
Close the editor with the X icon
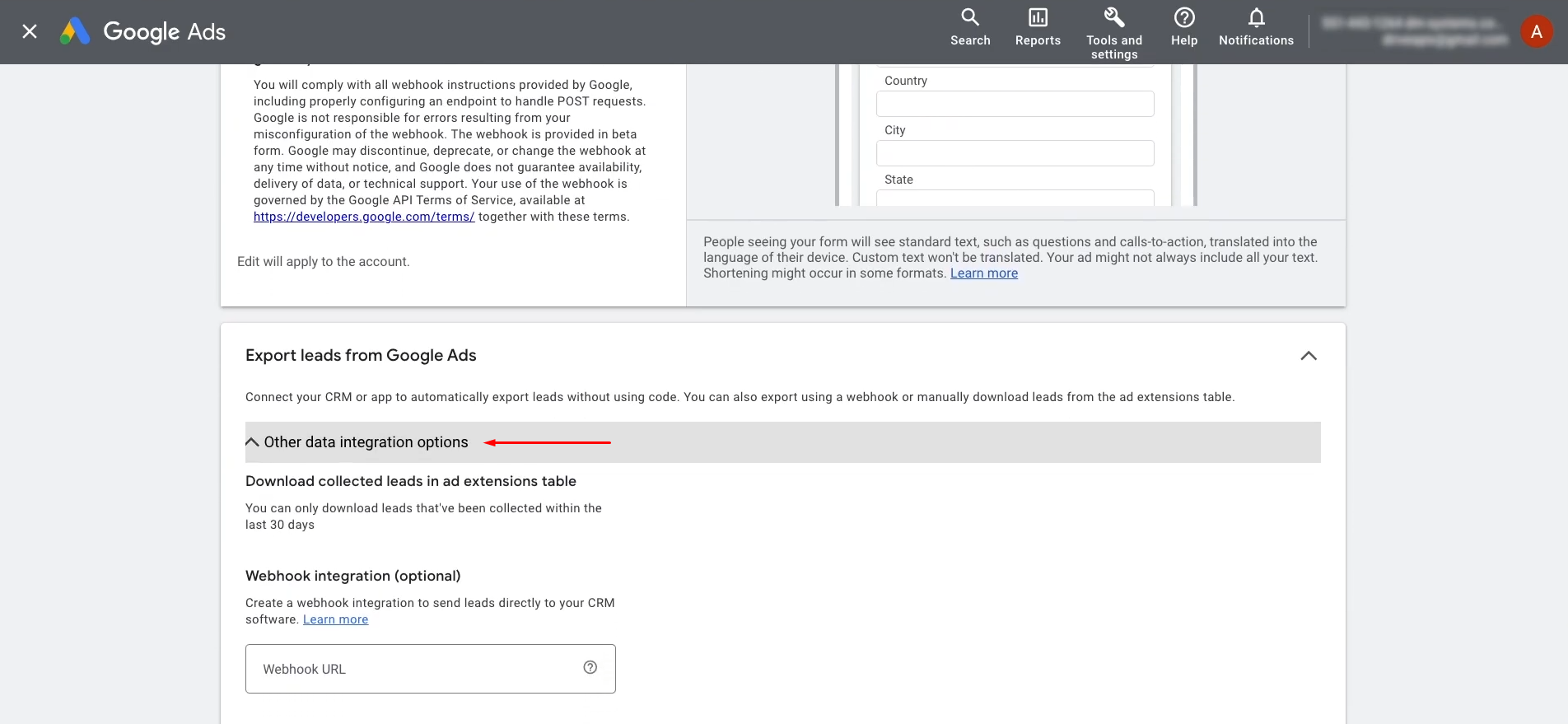(x=30, y=31)
